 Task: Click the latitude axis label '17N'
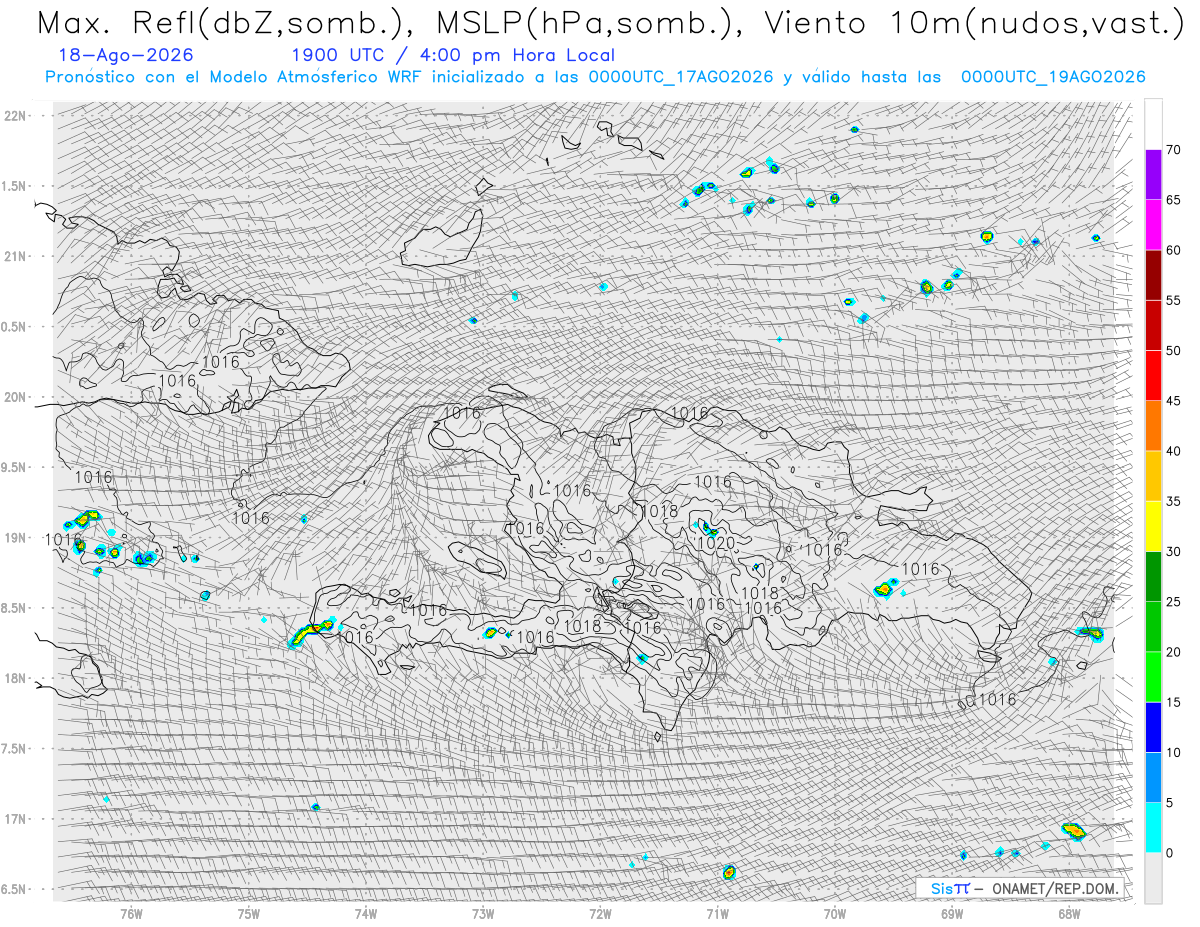pos(15,819)
